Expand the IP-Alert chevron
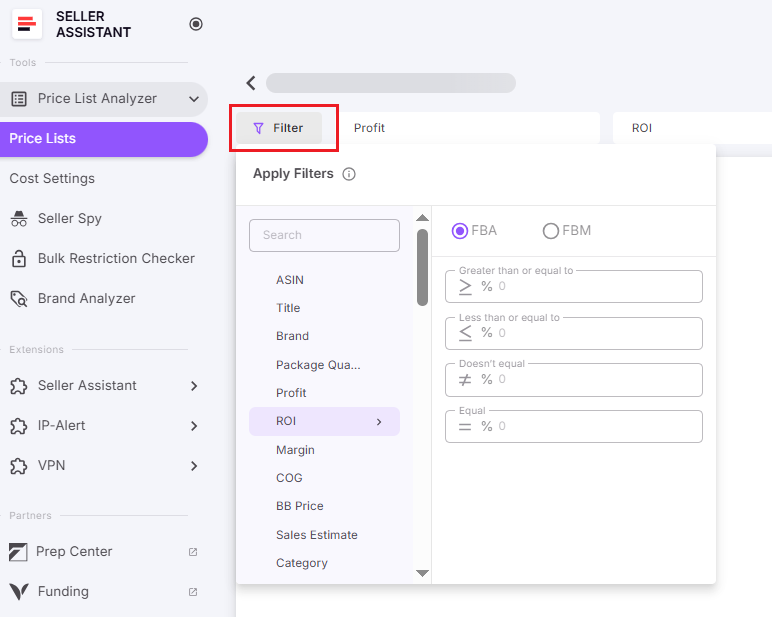The height and width of the screenshot is (617, 772). click(x=194, y=426)
